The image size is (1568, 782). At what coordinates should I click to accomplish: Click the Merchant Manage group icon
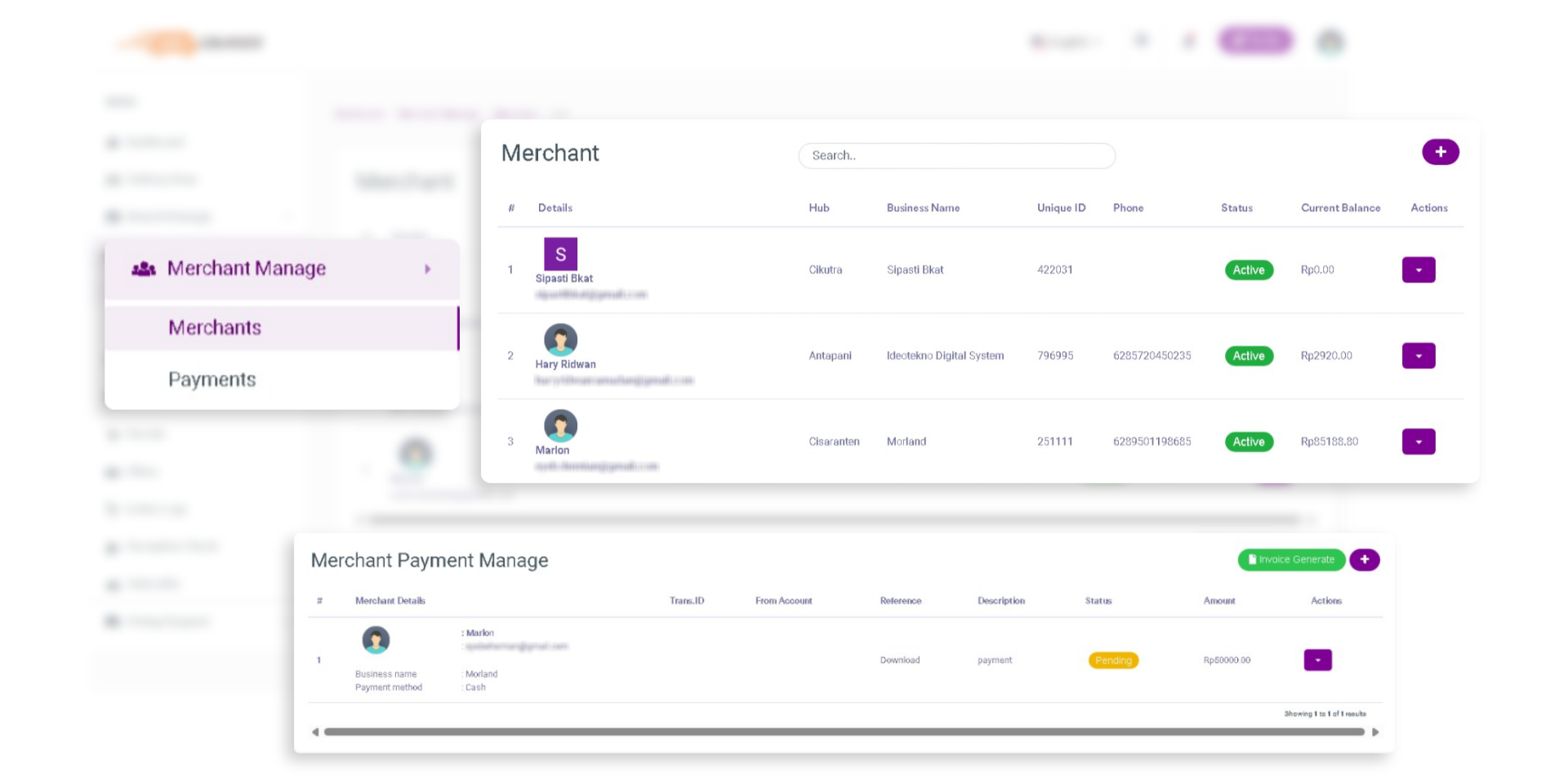(144, 269)
